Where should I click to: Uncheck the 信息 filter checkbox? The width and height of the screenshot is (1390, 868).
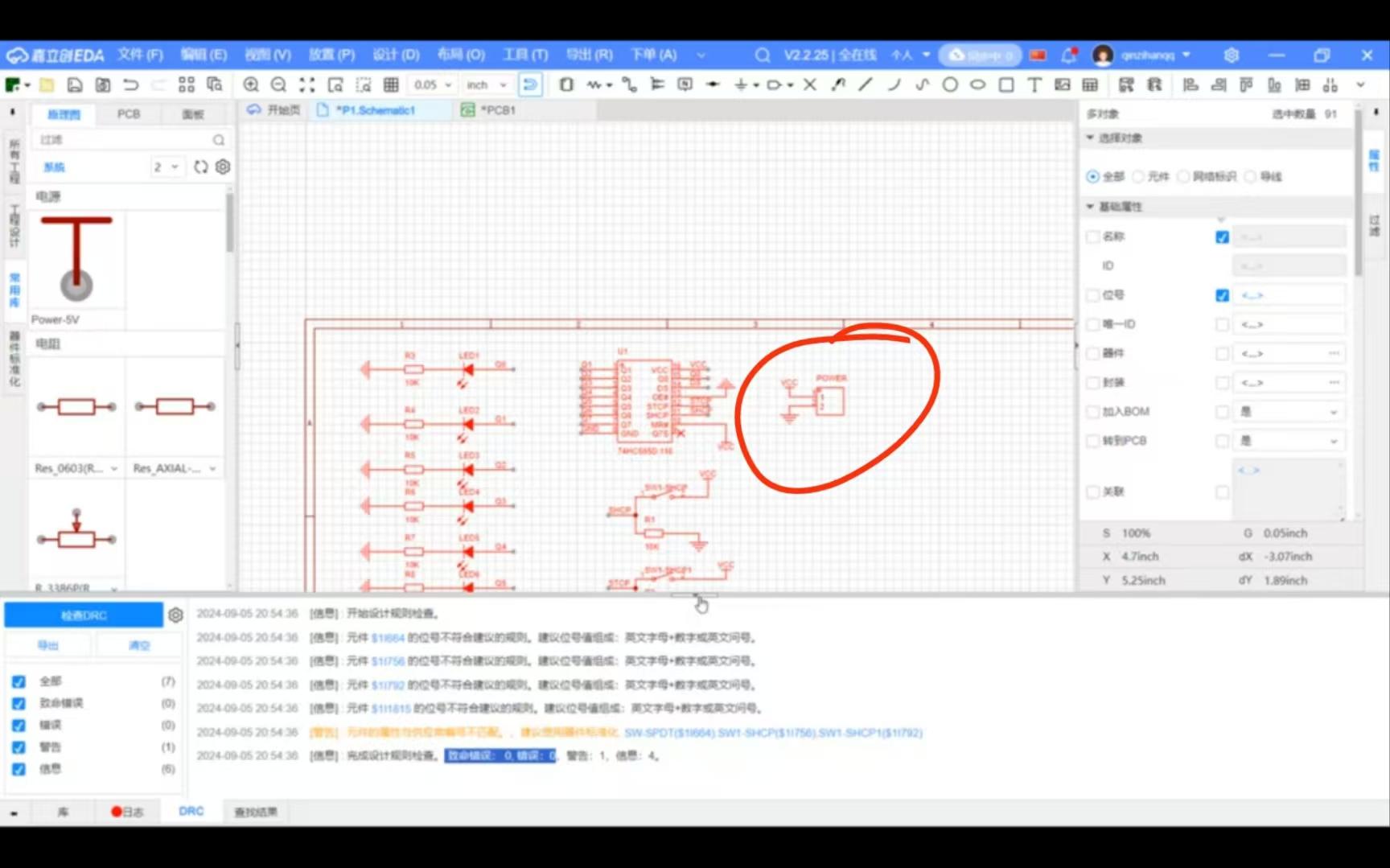coord(19,769)
